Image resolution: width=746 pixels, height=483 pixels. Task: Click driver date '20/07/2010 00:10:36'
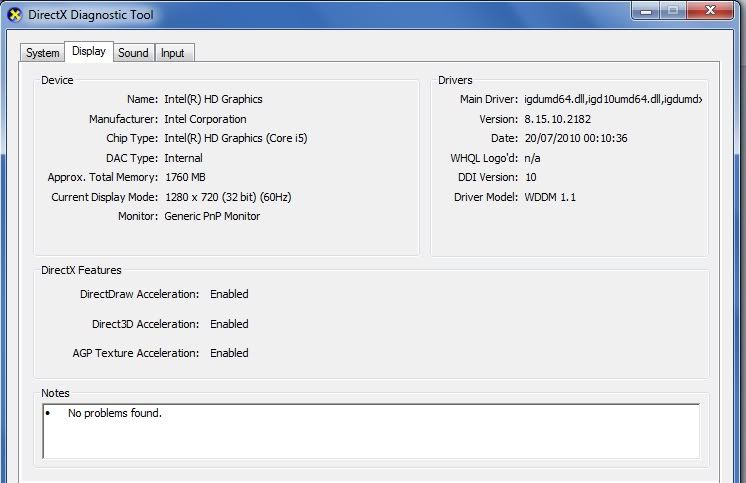click(576, 138)
